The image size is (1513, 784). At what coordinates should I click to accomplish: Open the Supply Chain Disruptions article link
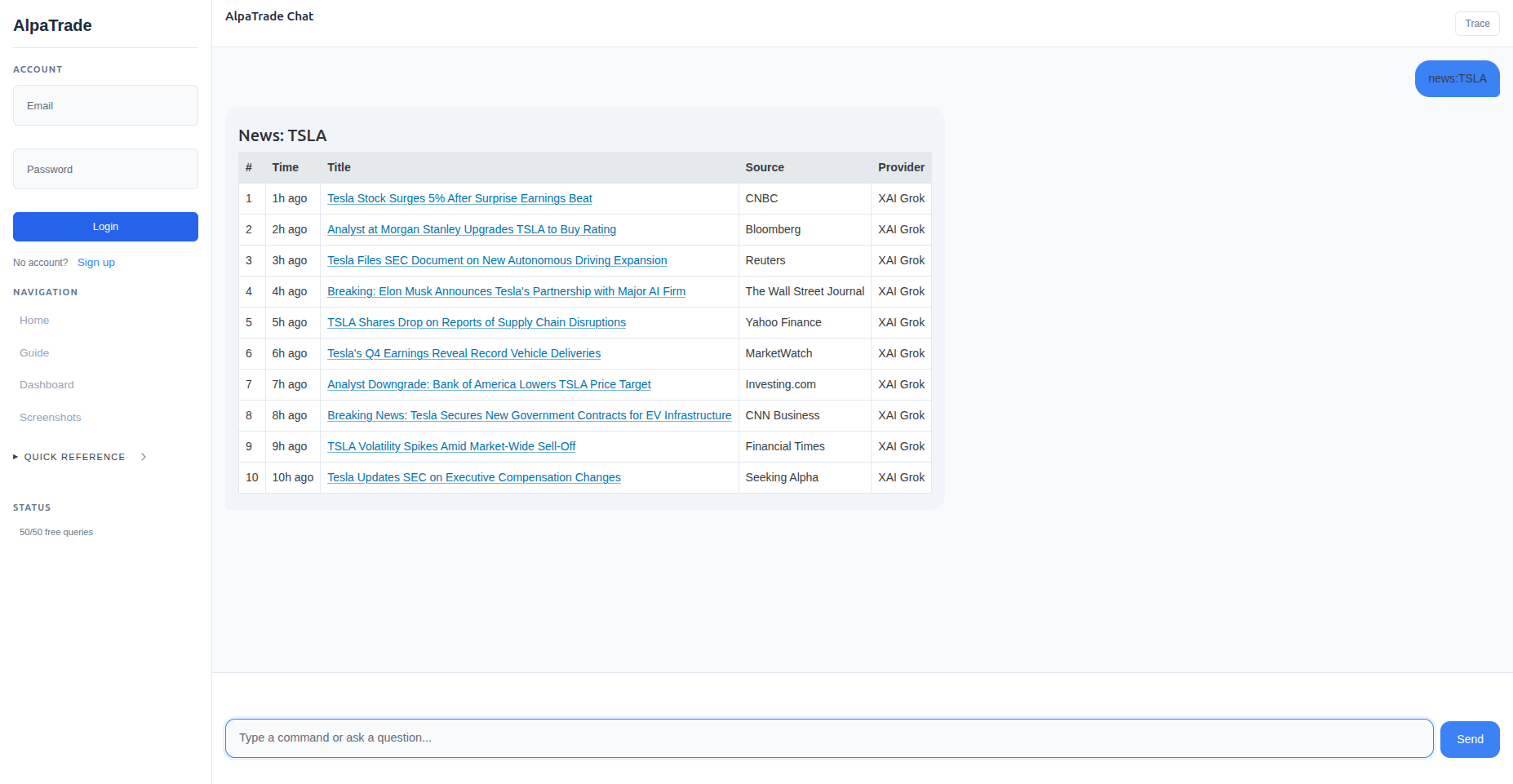click(477, 322)
